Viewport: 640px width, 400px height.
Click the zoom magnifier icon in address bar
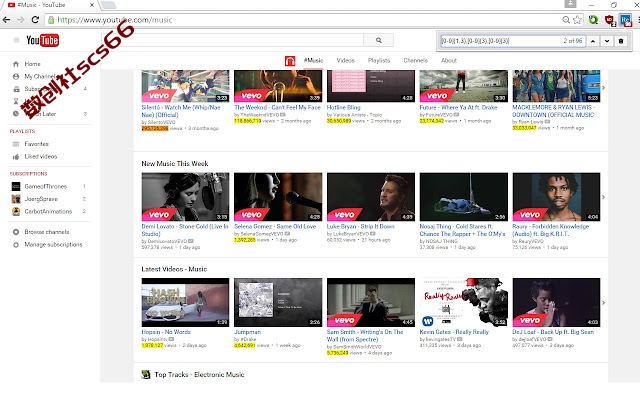coord(566,20)
